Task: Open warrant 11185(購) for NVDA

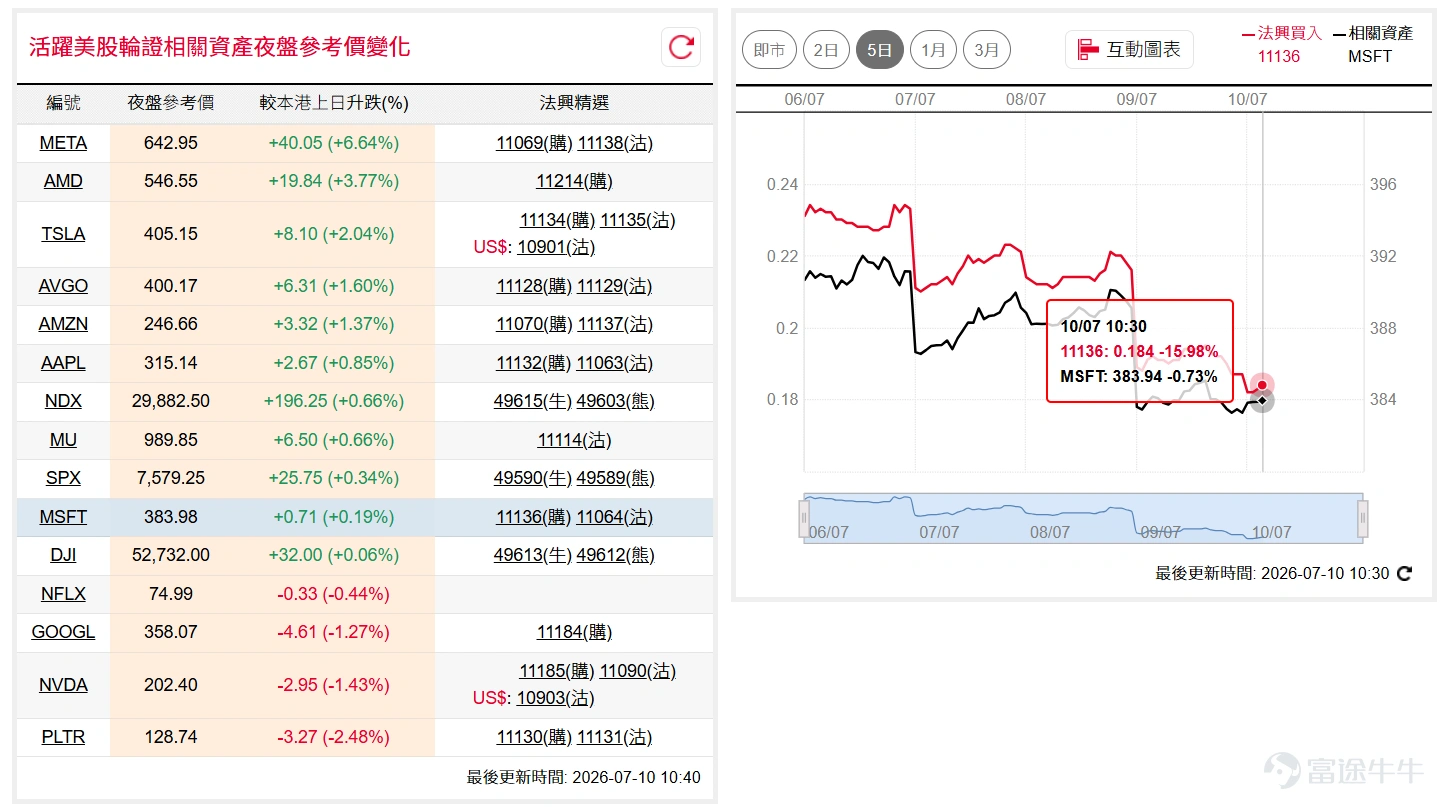Action: click(557, 671)
